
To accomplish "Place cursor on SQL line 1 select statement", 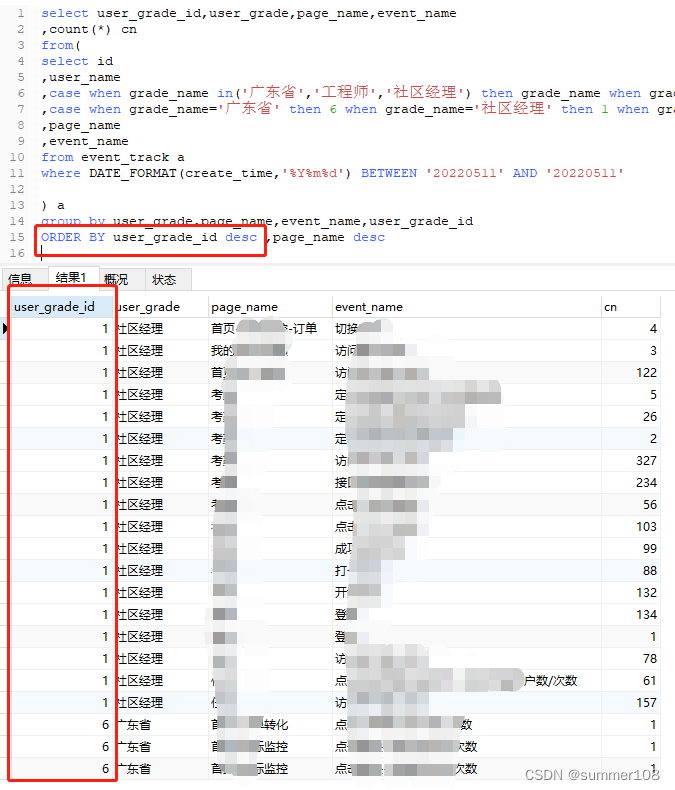I will point(249,13).
